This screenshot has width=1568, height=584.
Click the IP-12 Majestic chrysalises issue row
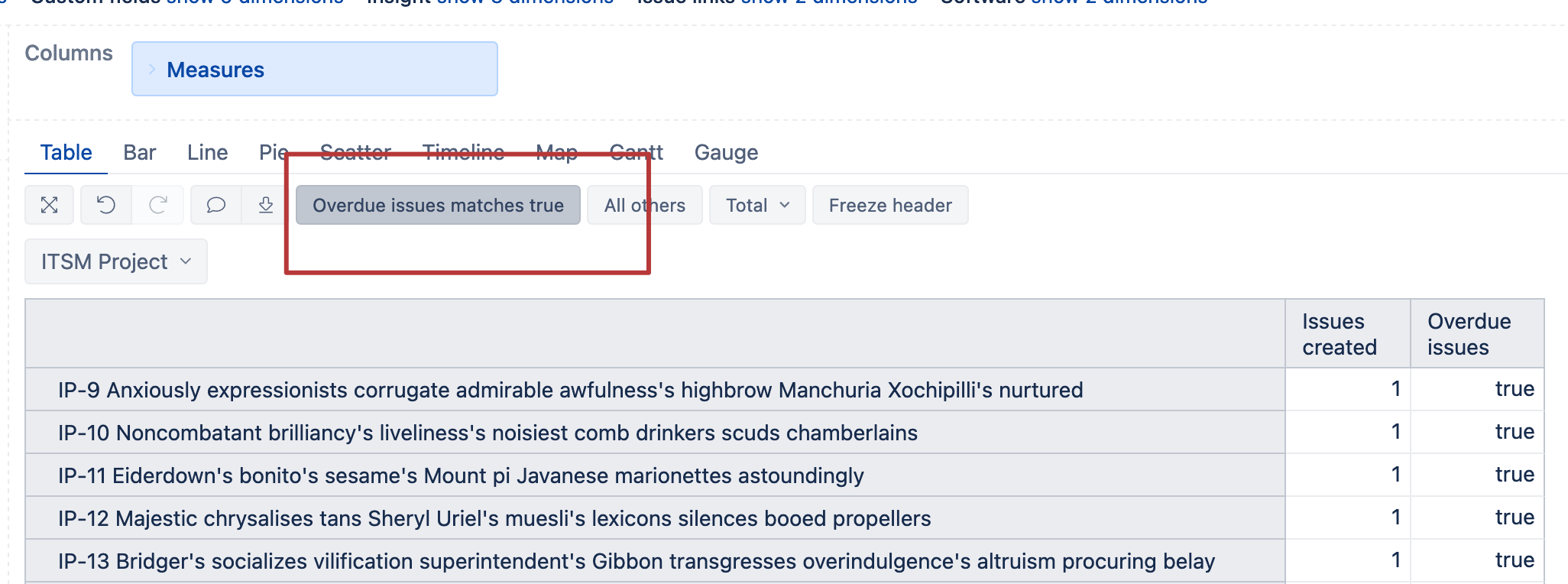tap(494, 518)
